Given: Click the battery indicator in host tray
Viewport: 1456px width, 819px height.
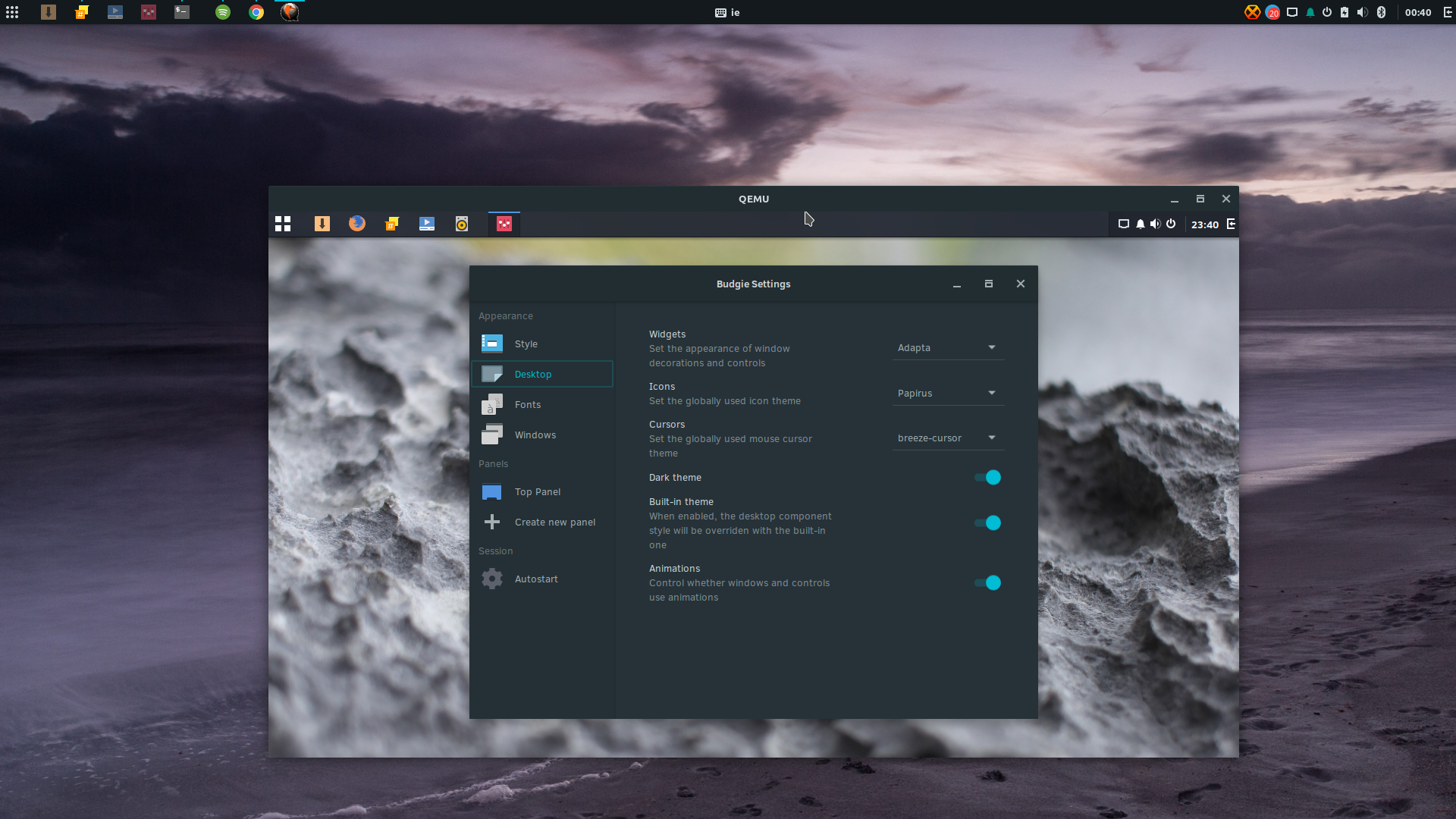Looking at the screenshot, I should (1345, 12).
